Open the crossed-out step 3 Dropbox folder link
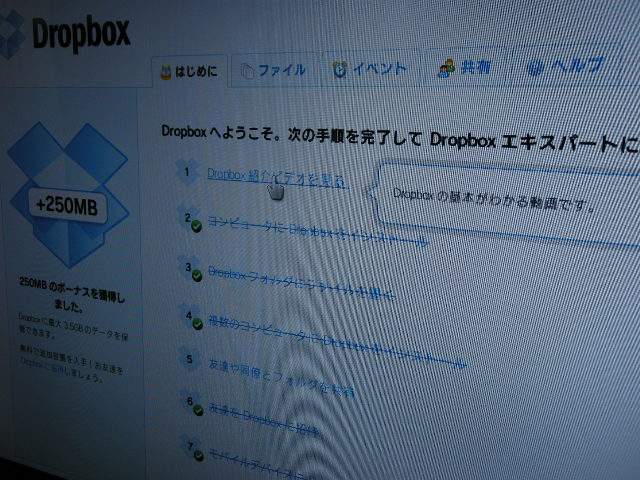This screenshot has height=480, width=640. tap(301, 283)
